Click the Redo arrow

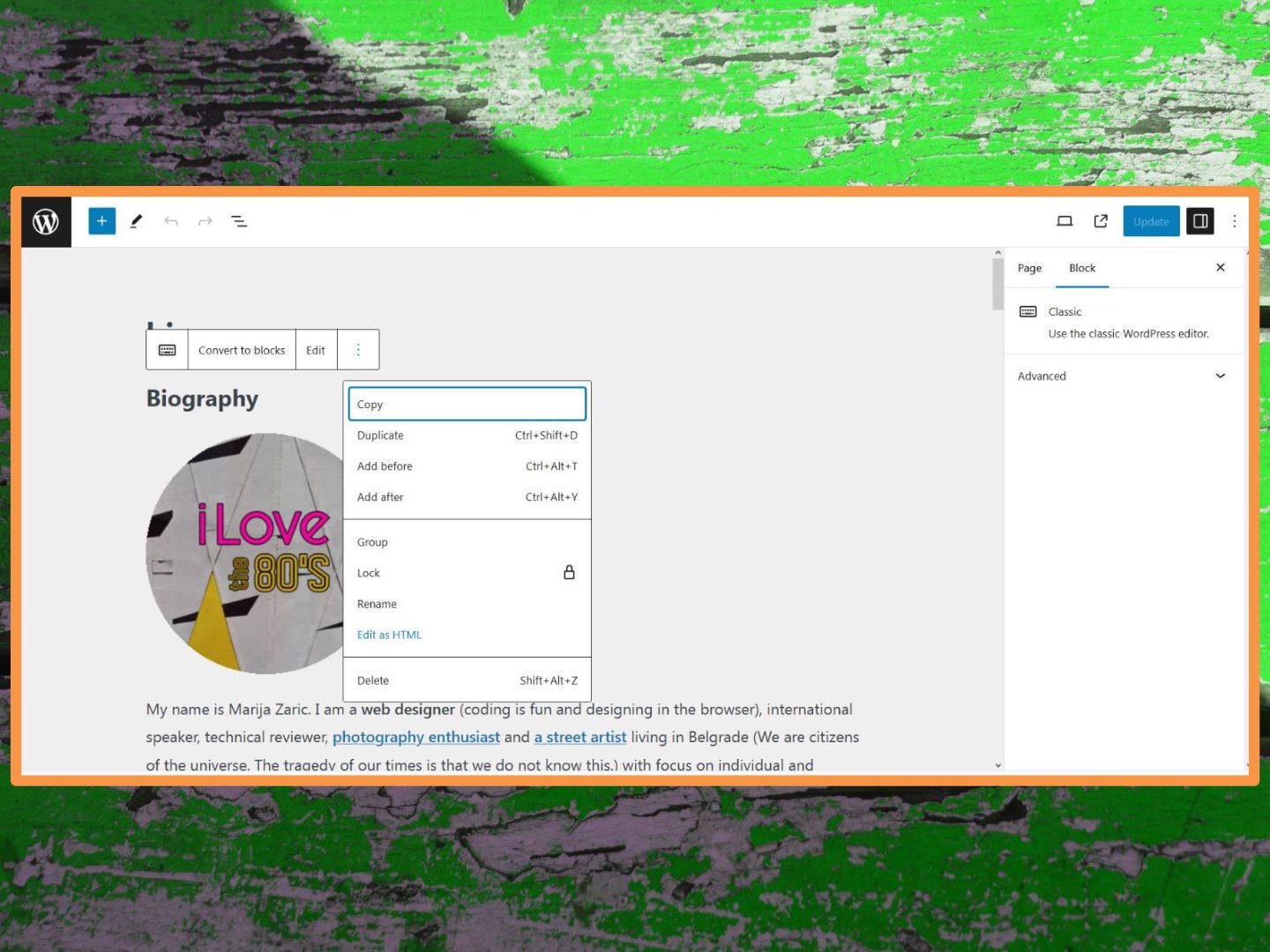(205, 221)
